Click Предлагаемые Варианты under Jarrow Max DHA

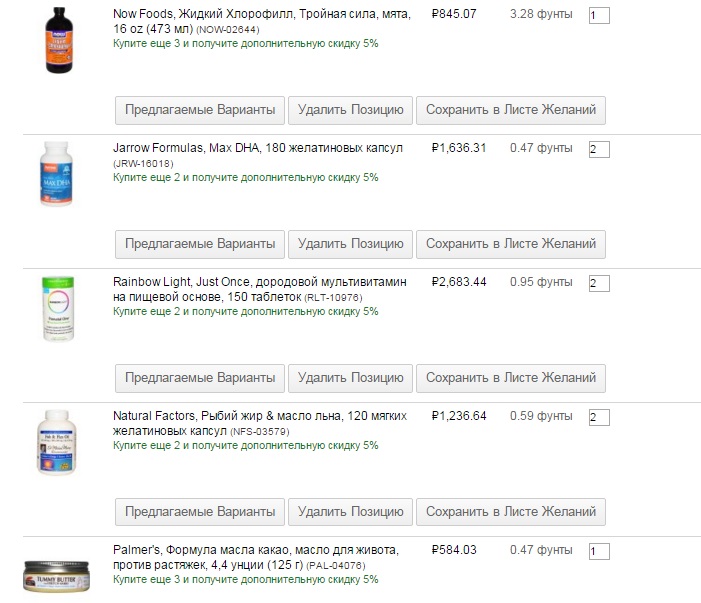tap(200, 243)
